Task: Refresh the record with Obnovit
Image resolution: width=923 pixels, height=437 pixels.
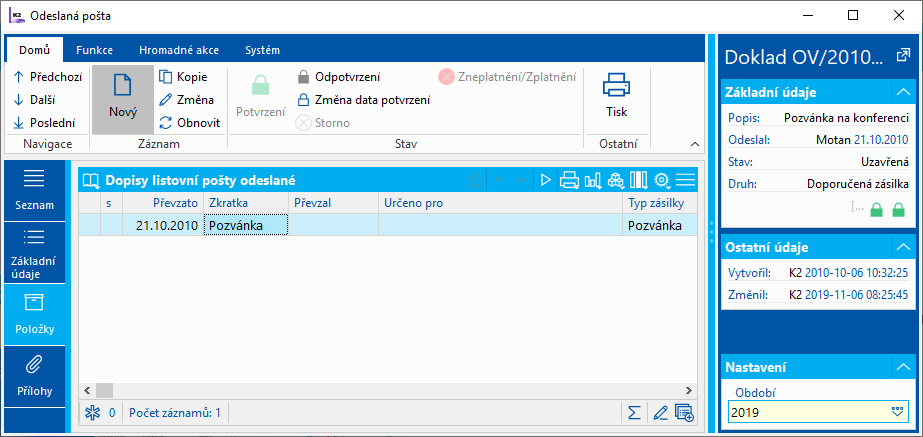Action: pos(190,123)
